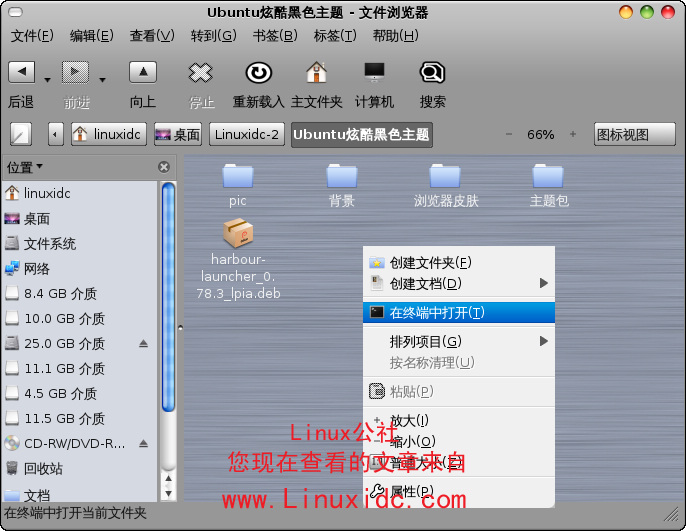Open 位置 side pane dropdown
Screen dimensions: 686x531
tap(24, 167)
